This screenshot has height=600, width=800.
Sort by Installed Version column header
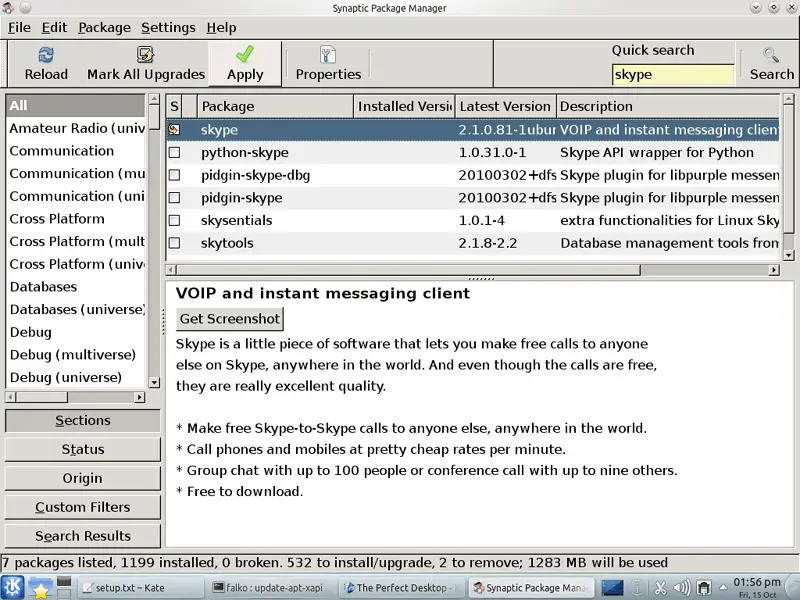click(405, 106)
